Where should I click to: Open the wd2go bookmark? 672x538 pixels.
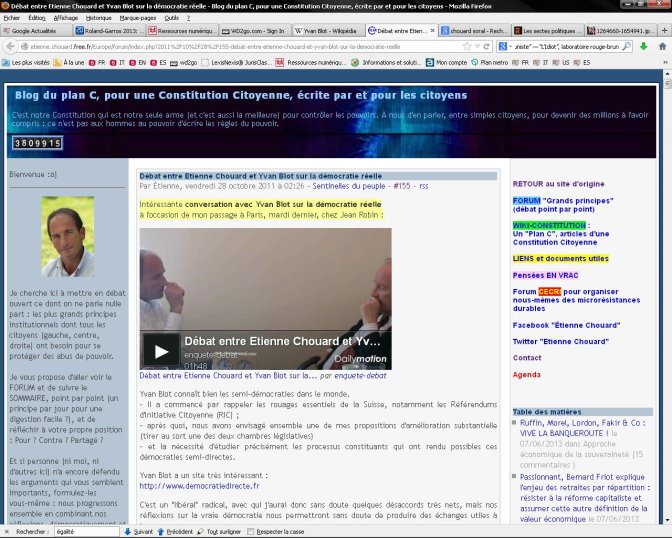pyautogui.click(x=183, y=63)
